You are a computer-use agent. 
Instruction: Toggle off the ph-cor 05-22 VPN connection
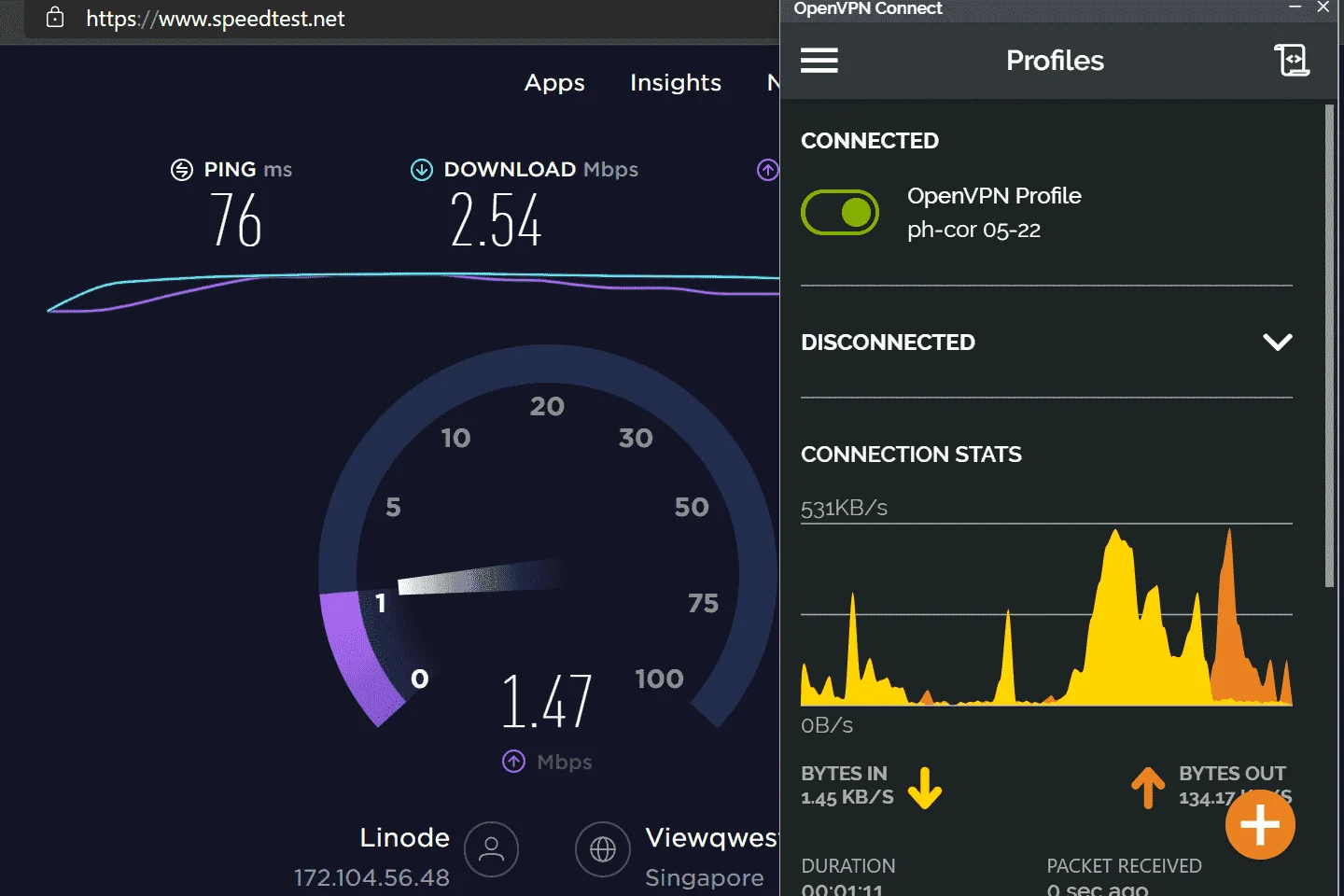coord(840,213)
